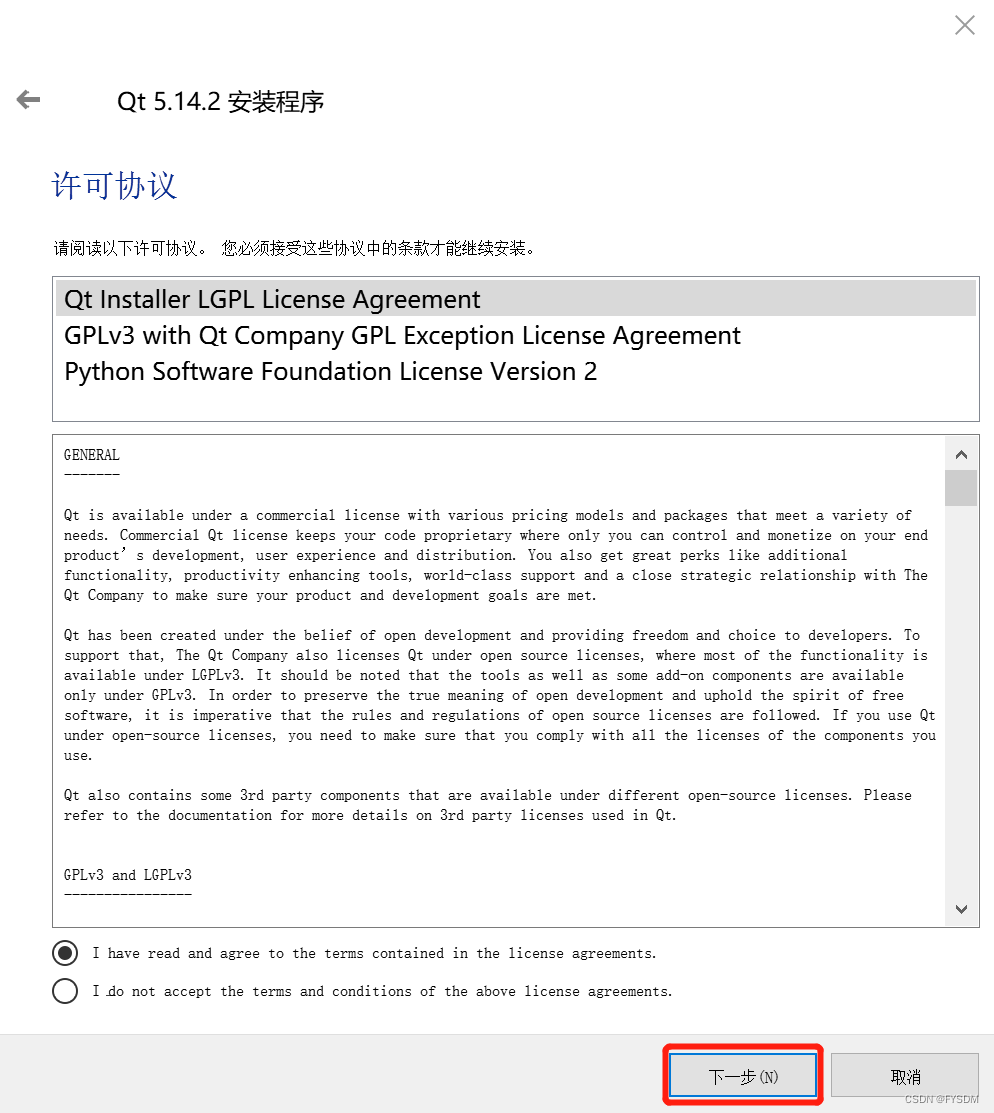
Task: Click the 'GPLv3 and LGPLv3' section heading
Action: 128,874
